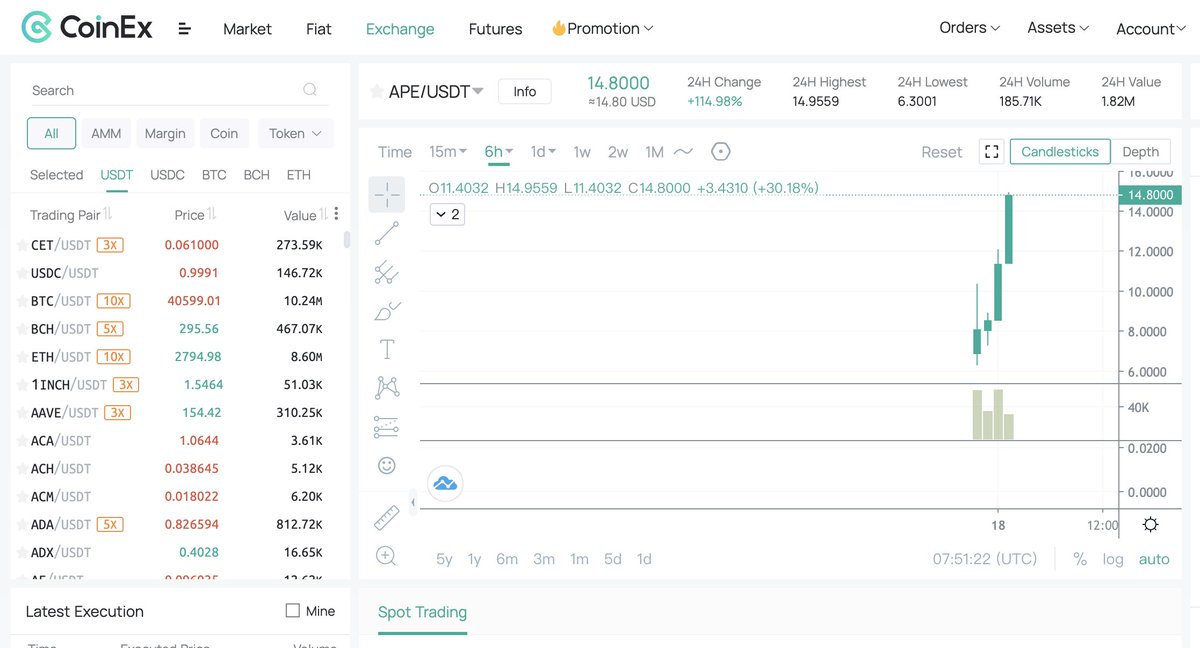1200x648 pixels.
Task: Open the emoji icons tool
Action: click(387, 465)
